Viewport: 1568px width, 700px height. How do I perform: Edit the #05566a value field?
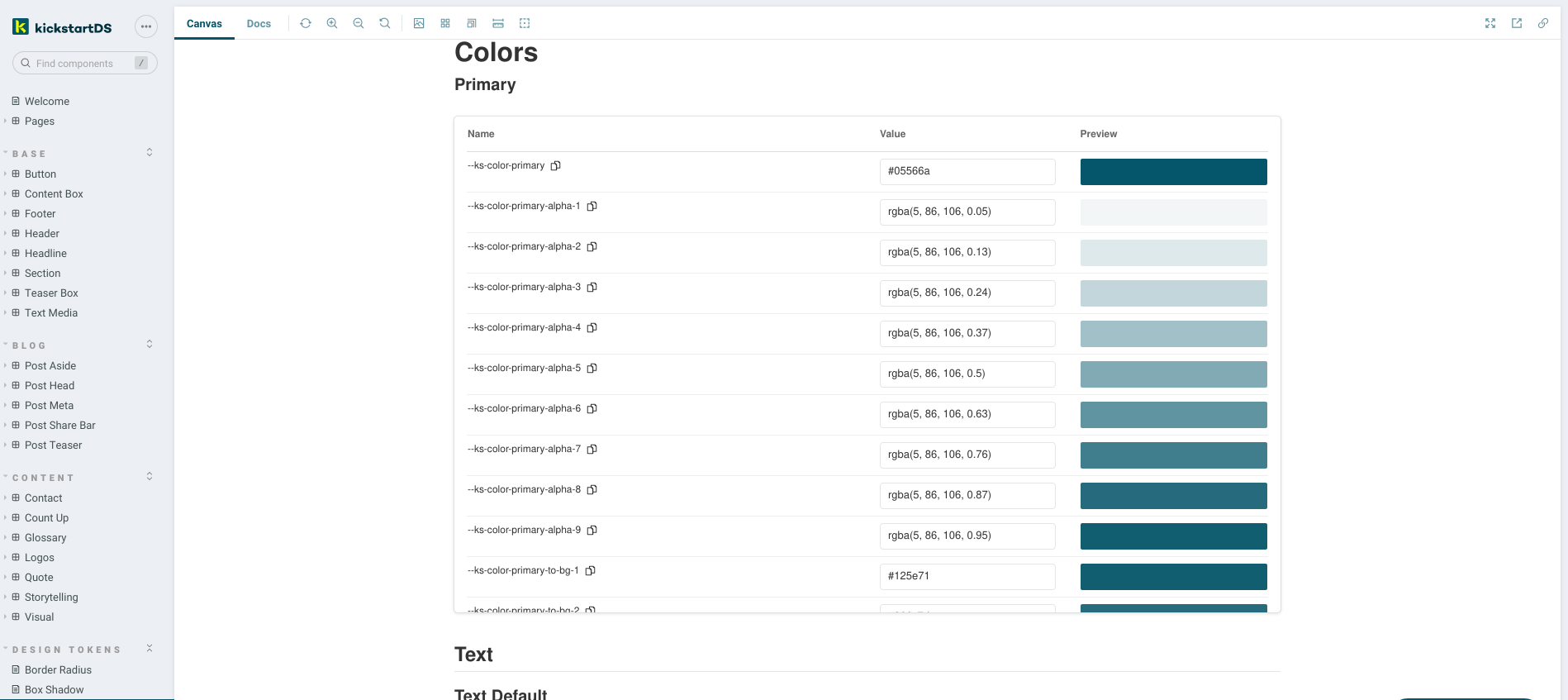pyautogui.click(x=967, y=171)
